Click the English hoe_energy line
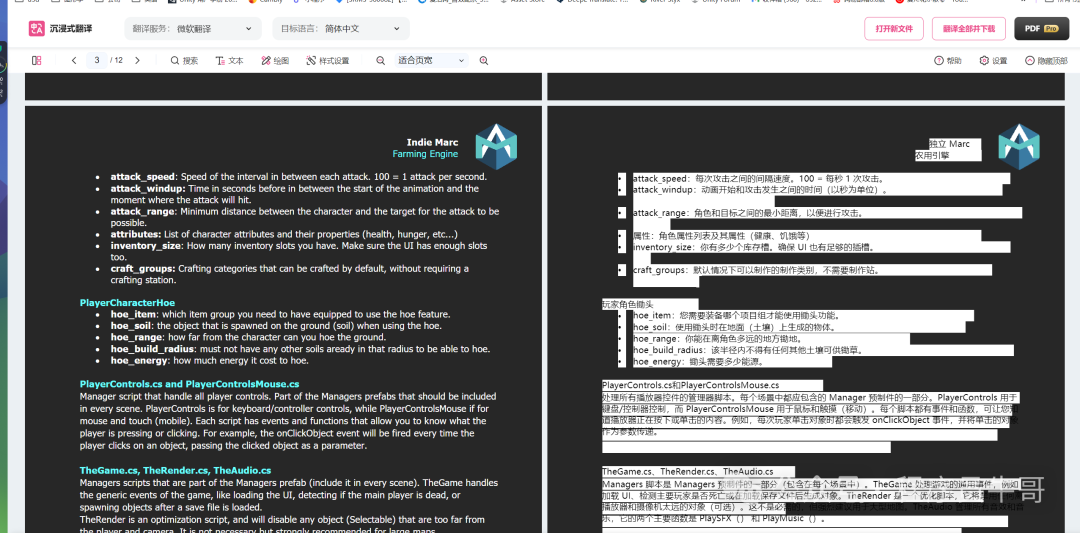This screenshot has width=1080, height=533. (x=209, y=360)
